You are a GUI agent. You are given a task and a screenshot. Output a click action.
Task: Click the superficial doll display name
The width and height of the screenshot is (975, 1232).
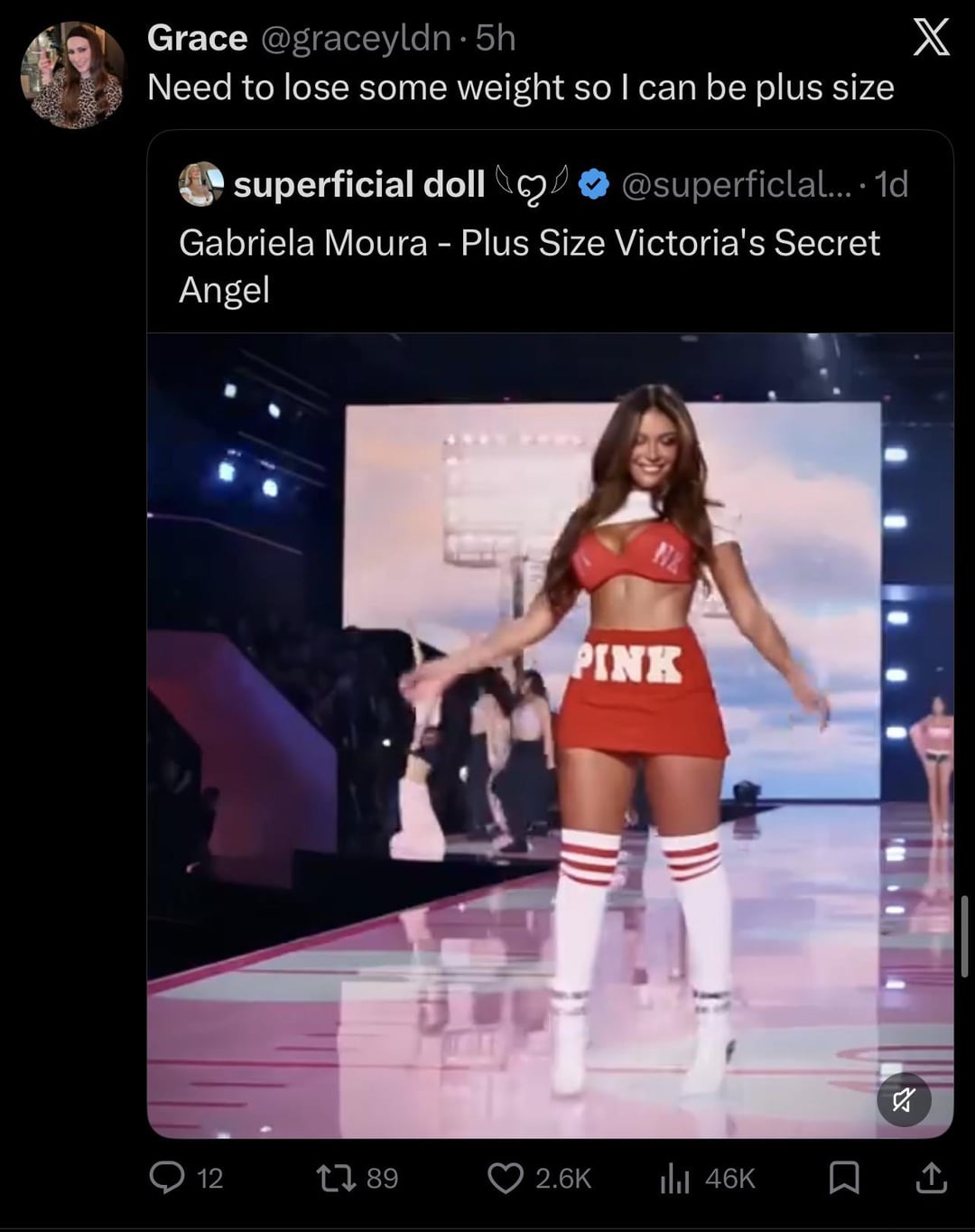[358, 184]
